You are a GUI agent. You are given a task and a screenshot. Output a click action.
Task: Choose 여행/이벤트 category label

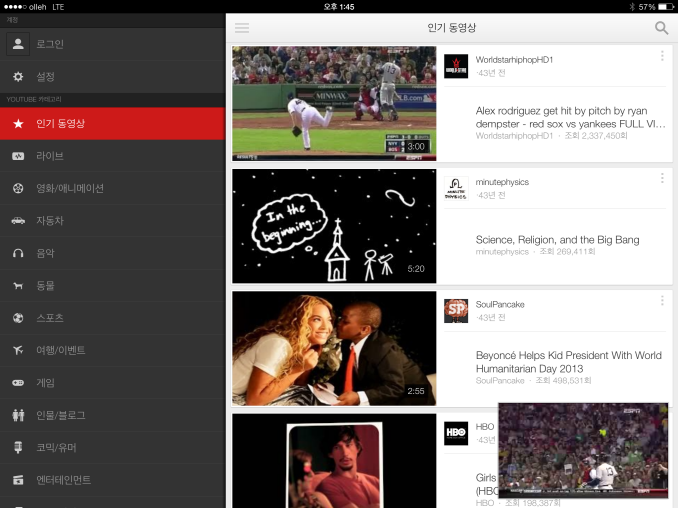coord(61,350)
